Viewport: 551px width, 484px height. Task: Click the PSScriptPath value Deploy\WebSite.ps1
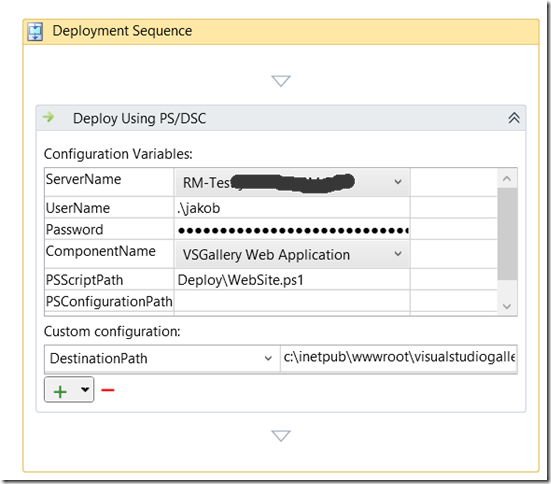[292, 280]
